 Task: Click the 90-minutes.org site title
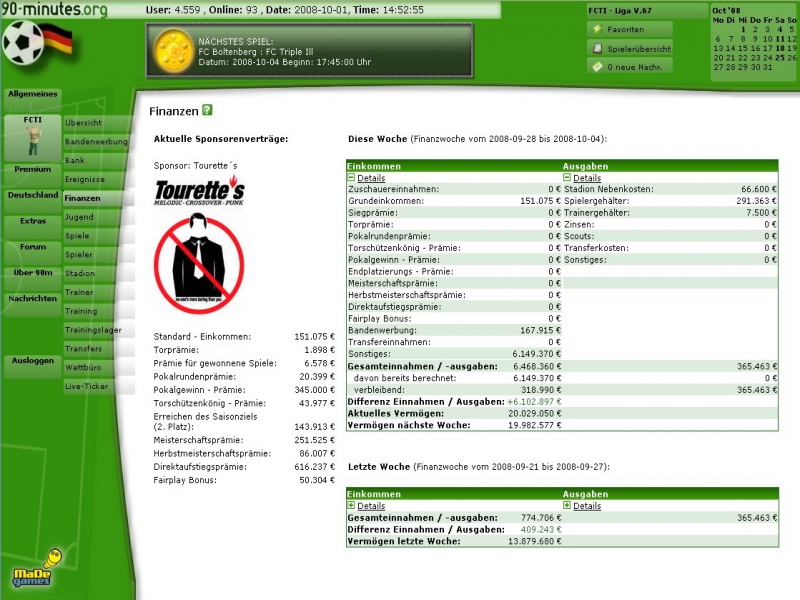[x=55, y=9]
